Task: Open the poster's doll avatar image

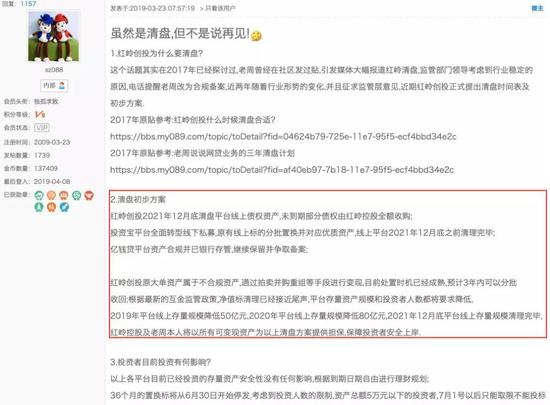Action: coord(54,36)
